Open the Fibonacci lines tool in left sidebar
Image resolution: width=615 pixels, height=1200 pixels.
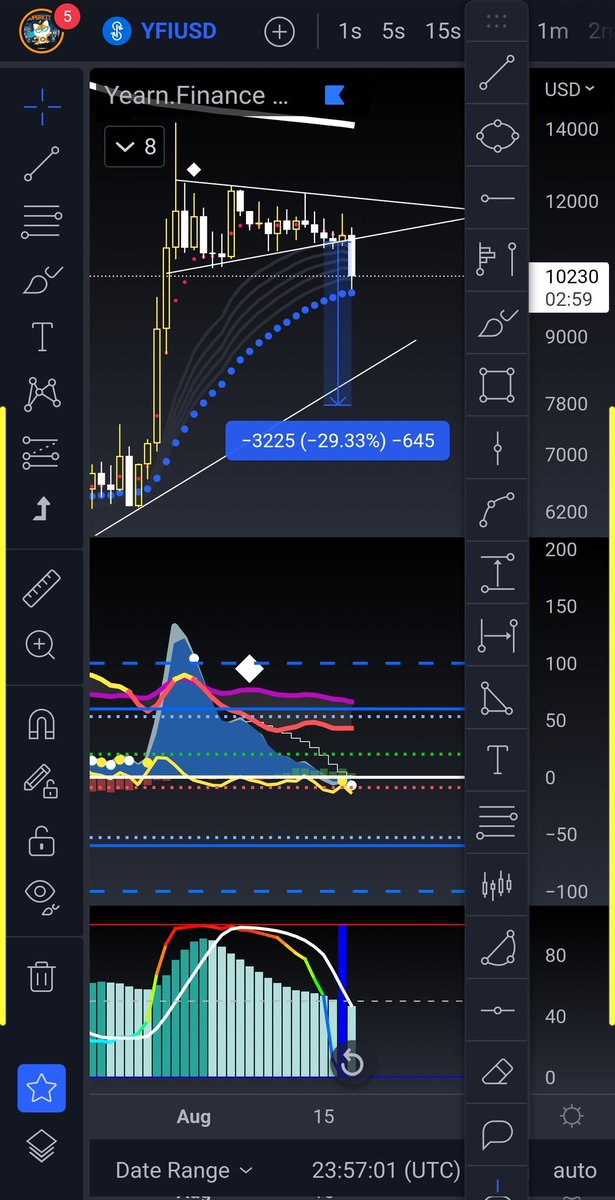[x=42, y=222]
